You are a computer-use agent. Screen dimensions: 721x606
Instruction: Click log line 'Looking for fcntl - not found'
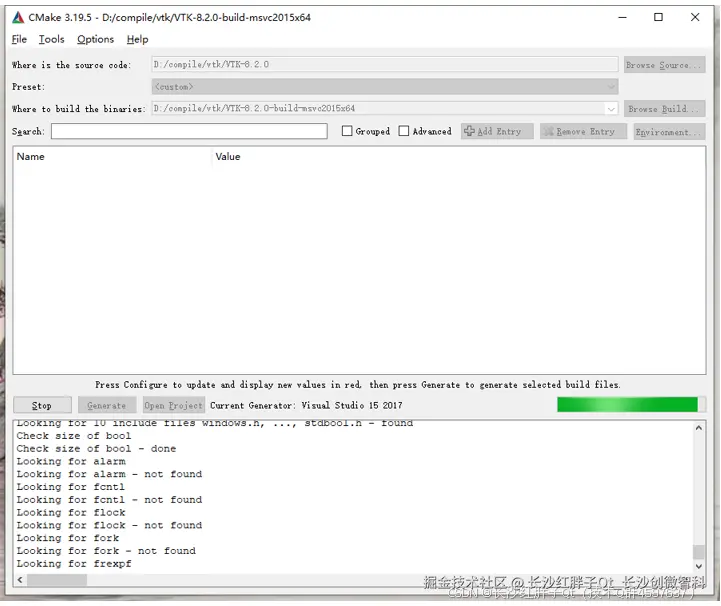(109, 500)
